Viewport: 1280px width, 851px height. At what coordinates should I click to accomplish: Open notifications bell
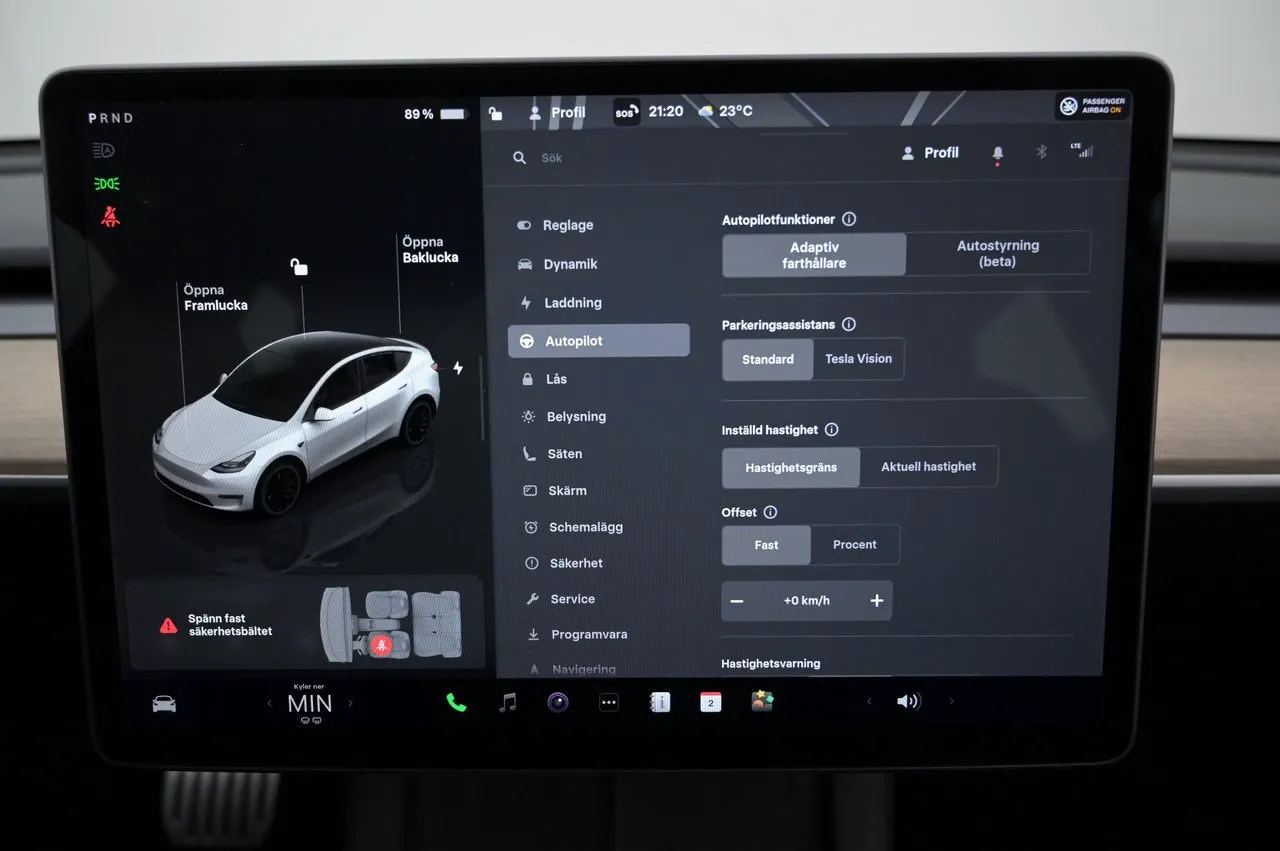click(997, 154)
